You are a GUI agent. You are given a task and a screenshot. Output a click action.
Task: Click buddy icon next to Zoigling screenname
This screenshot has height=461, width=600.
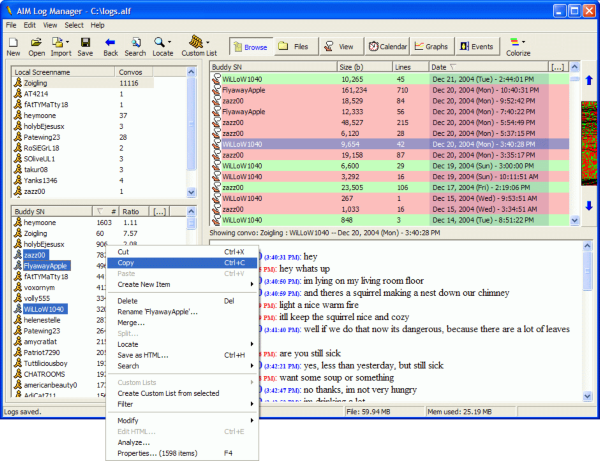click(x=18, y=83)
